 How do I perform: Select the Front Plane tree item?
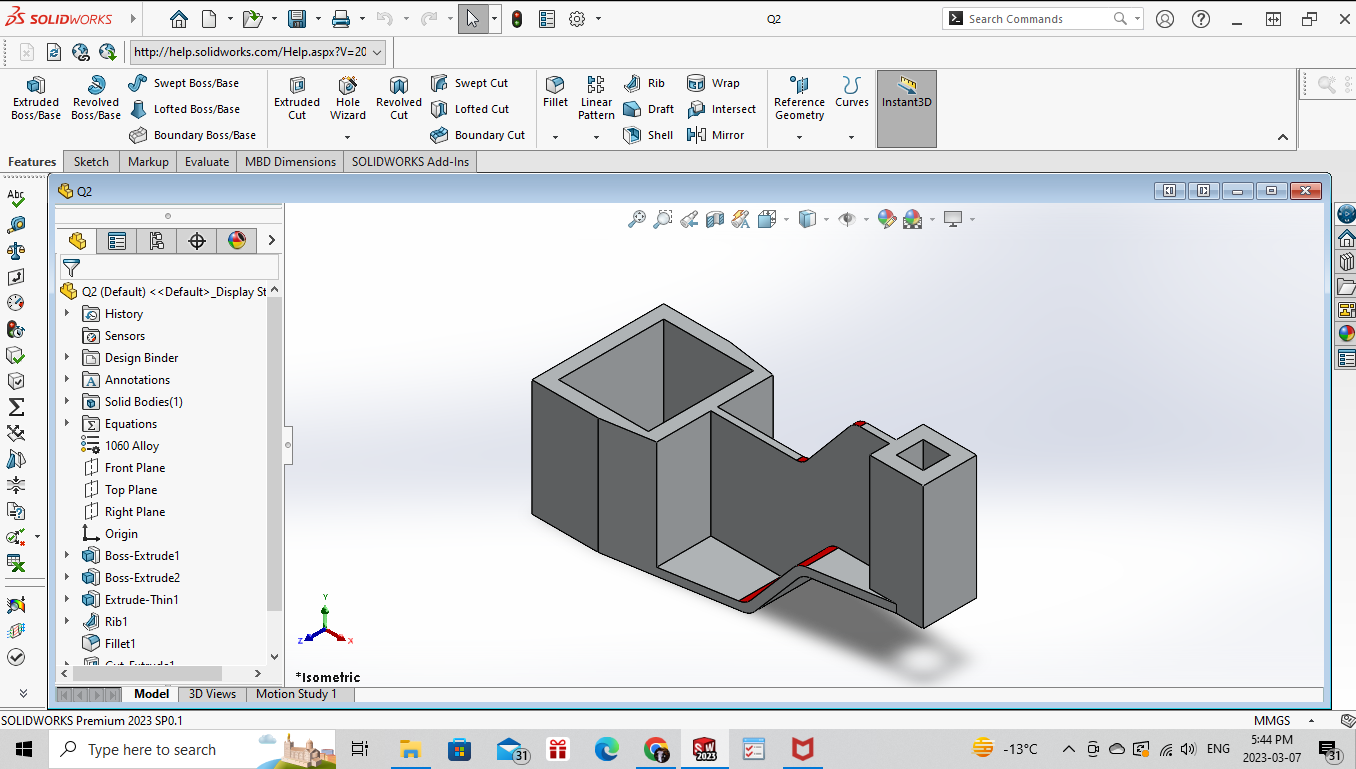[x=123, y=467]
